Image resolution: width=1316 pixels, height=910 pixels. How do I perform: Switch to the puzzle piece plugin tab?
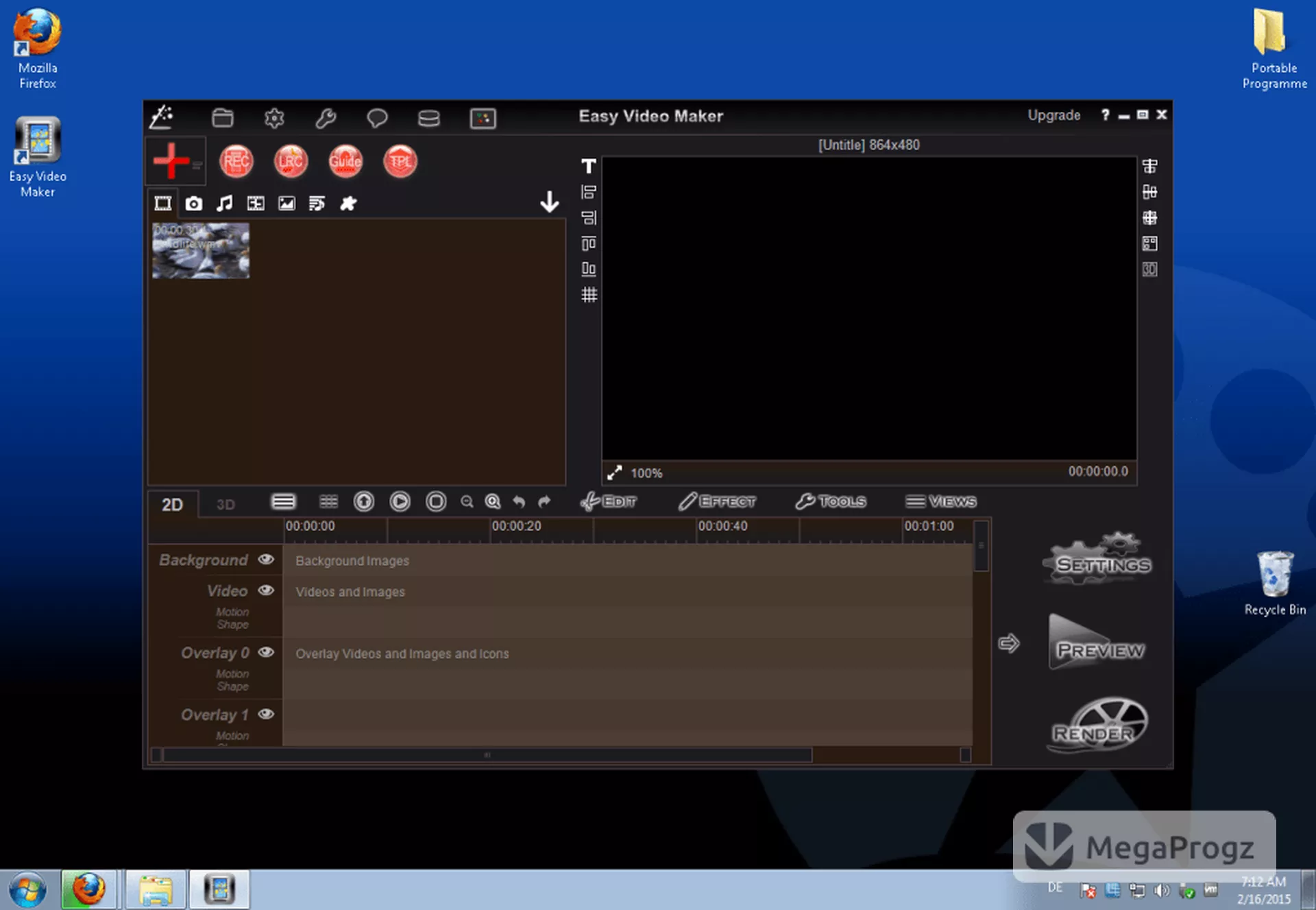(x=348, y=203)
